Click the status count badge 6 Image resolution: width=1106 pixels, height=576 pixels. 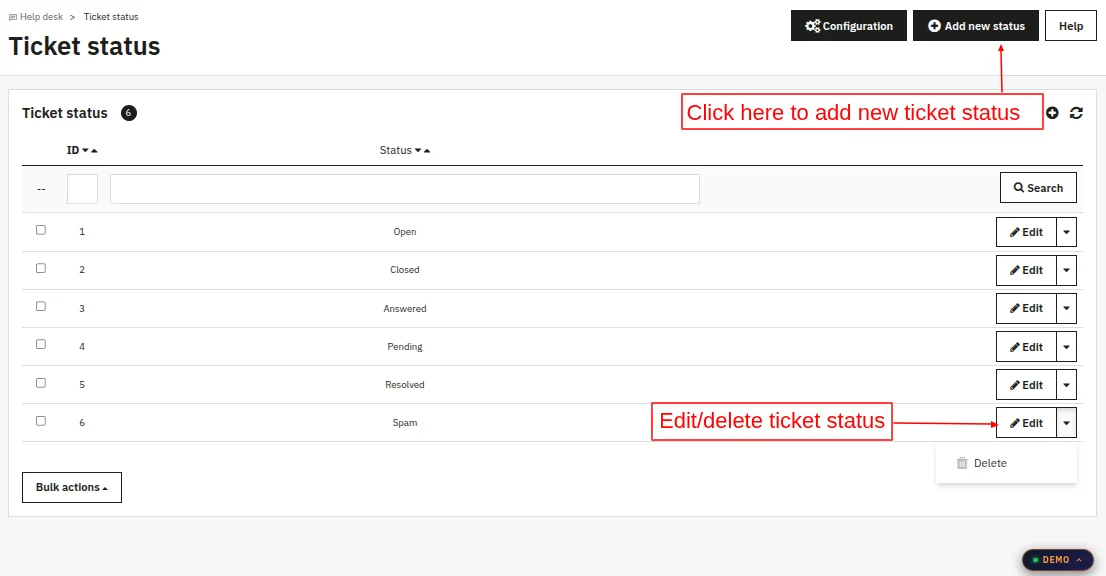click(128, 113)
